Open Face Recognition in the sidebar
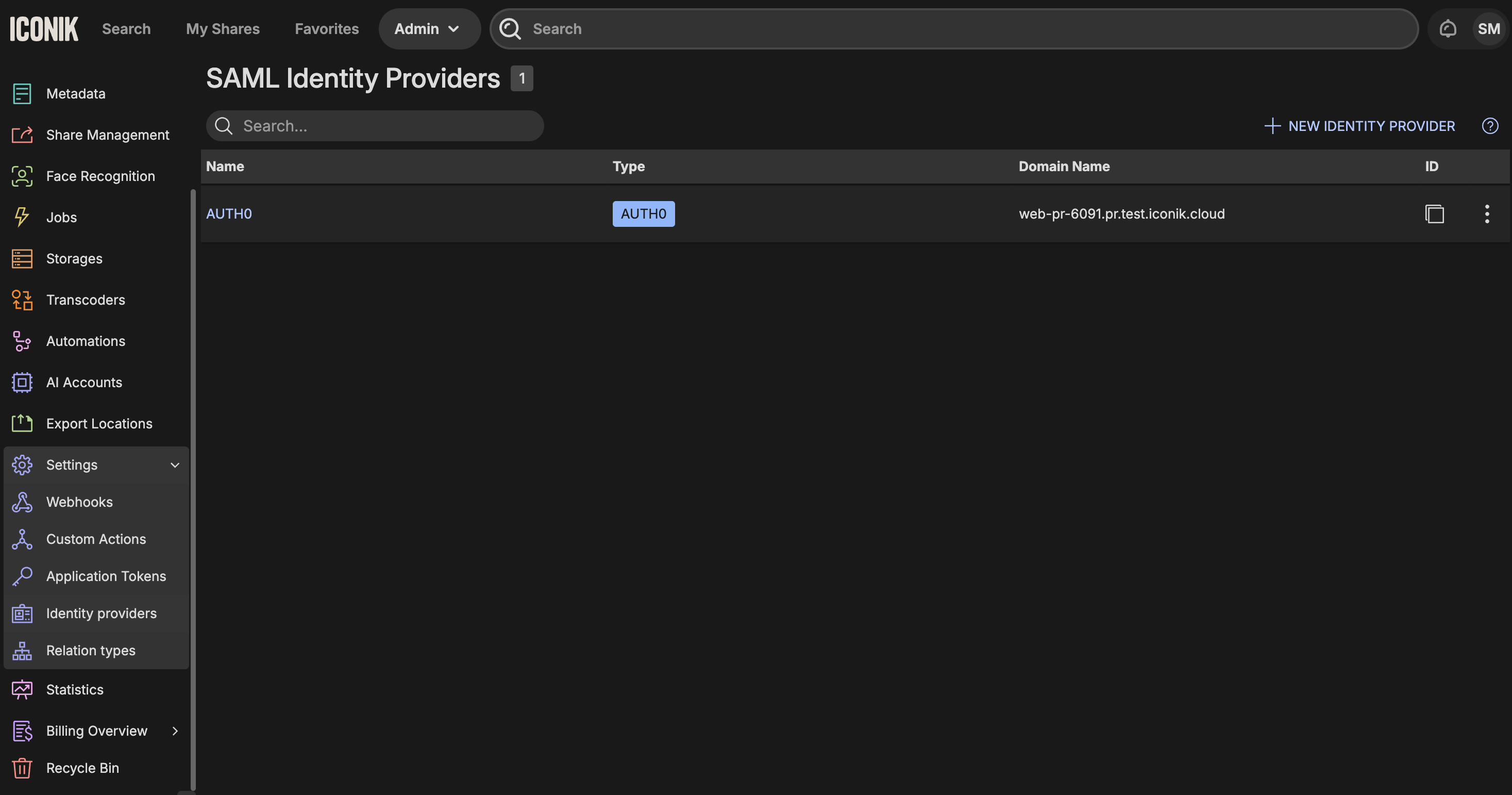This screenshot has height=795, width=1512. [x=100, y=176]
